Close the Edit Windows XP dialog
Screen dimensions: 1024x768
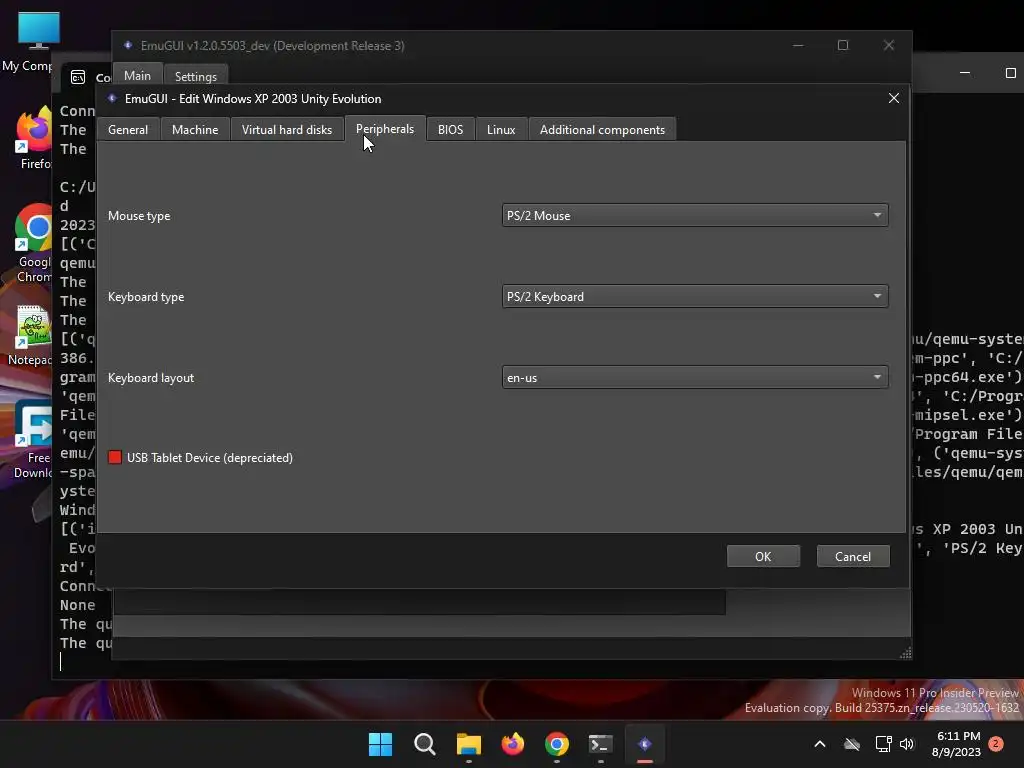893,98
